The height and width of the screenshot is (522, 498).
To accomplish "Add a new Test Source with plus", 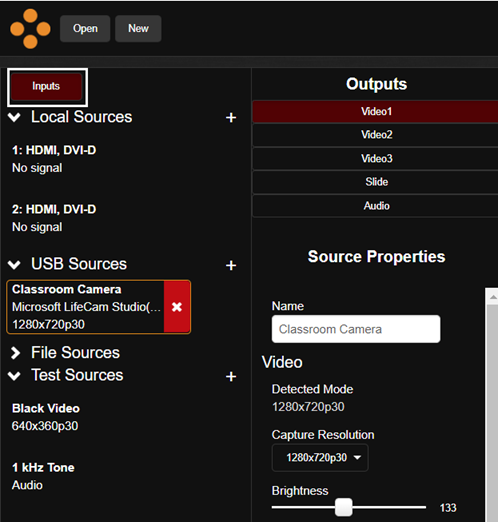I will (x=231, y=377).
